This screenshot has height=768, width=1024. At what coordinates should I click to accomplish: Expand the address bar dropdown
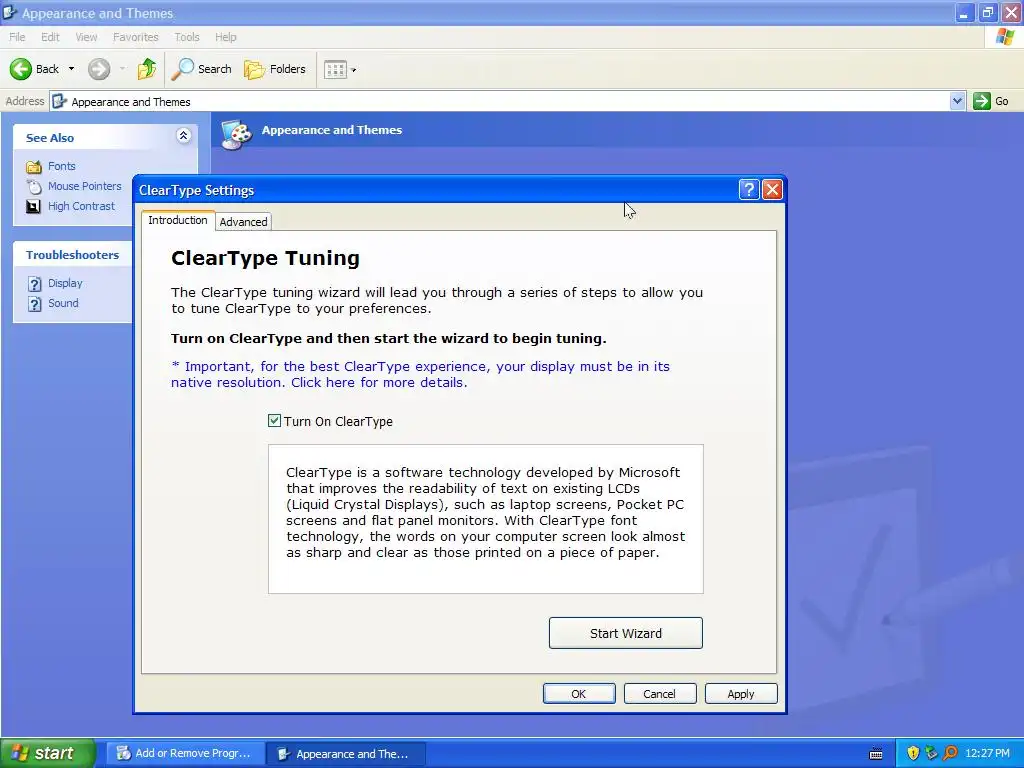(957, 101)
